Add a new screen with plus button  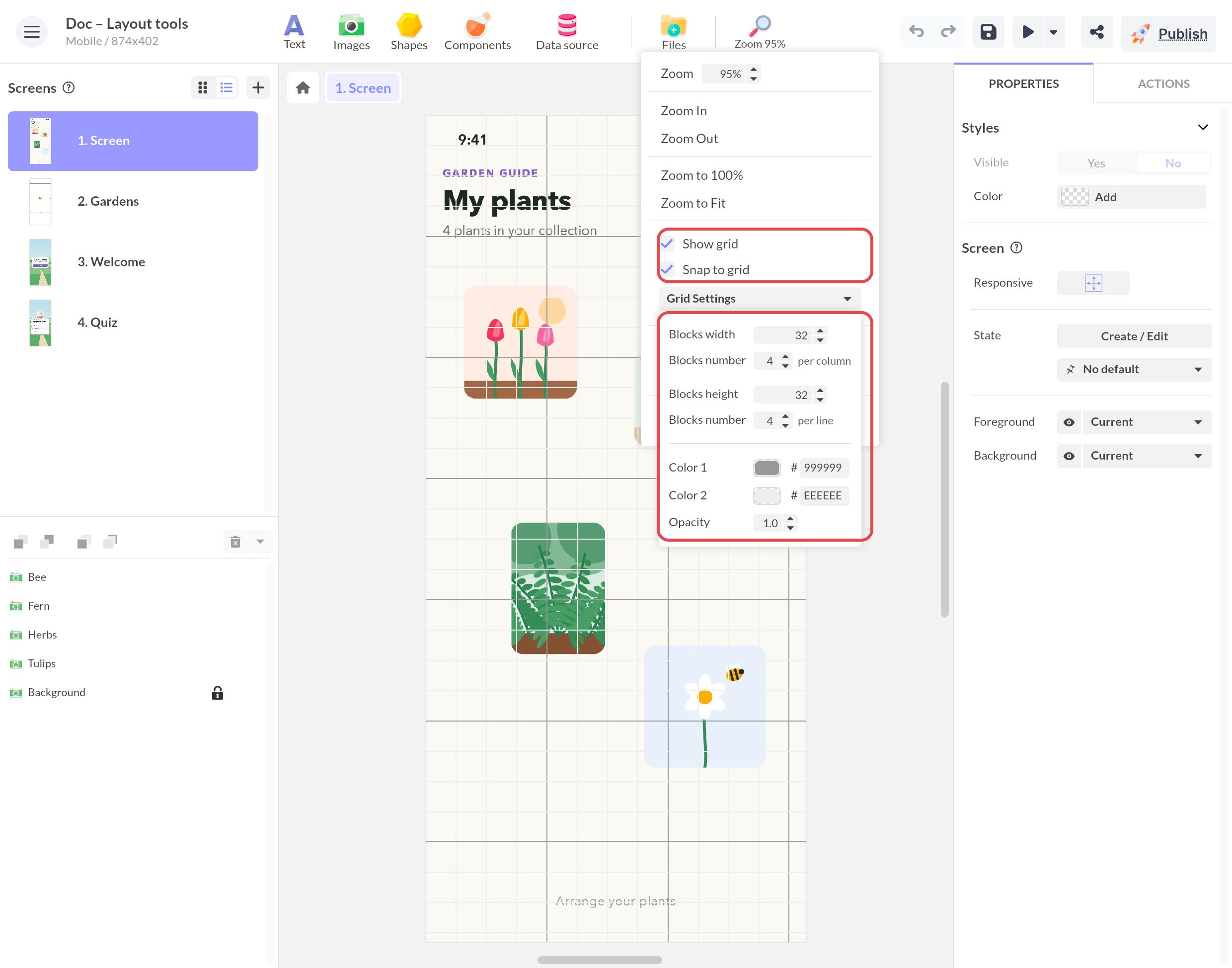pos(258,87)
